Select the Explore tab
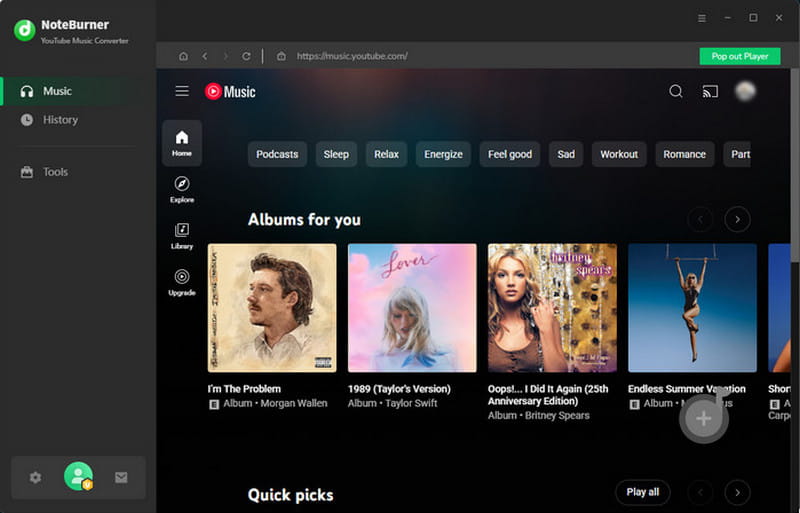Viewport: 800px width, 513px height. [182, 190]
